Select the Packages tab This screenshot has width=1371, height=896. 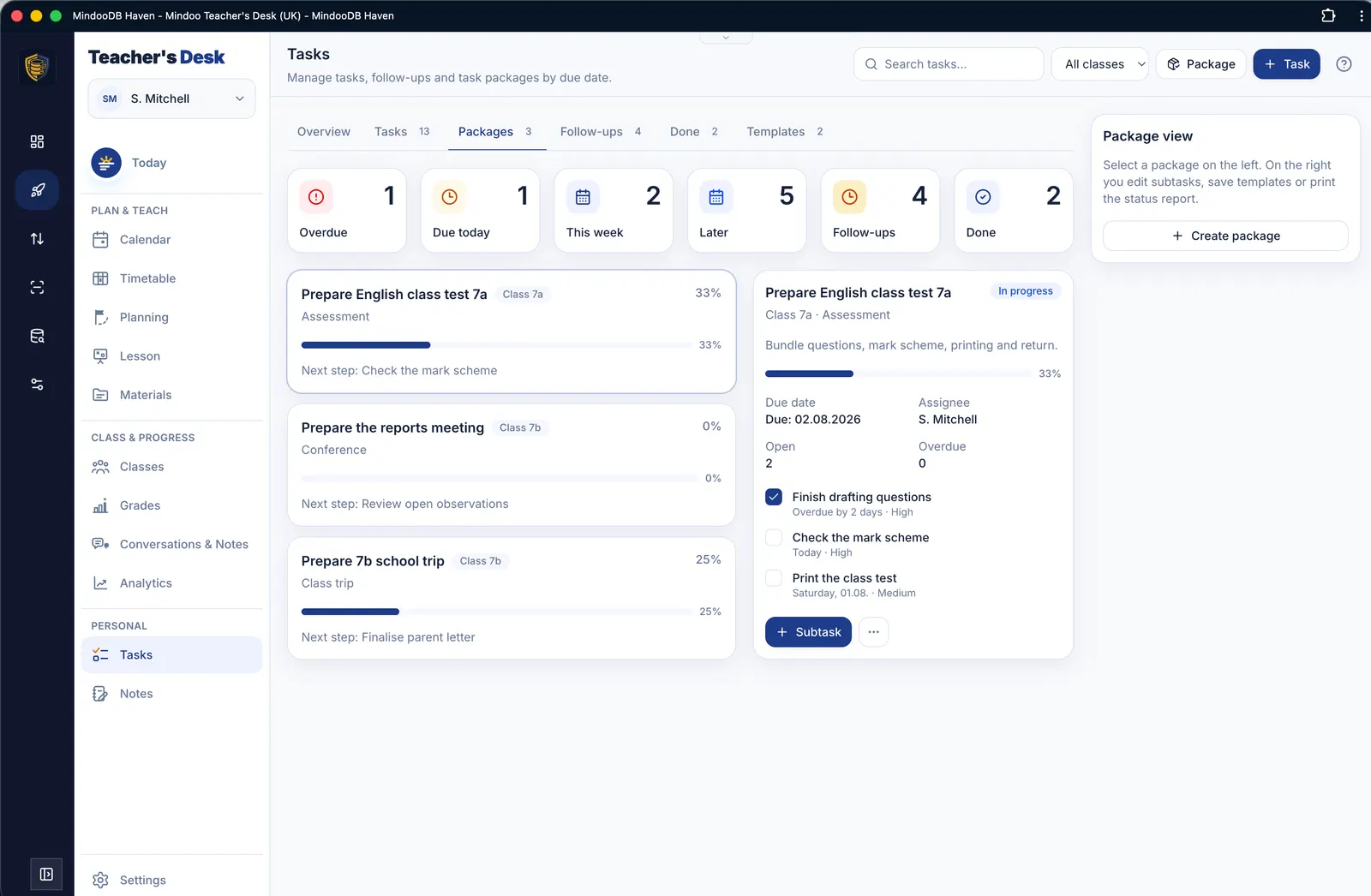pos(495,131)
